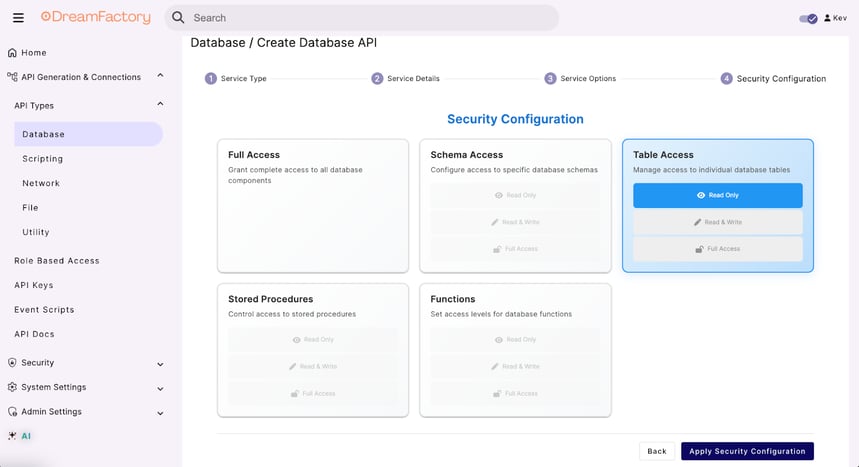Click Apply Security Configuration button
The image size is (859, 467).
(747, 451)
